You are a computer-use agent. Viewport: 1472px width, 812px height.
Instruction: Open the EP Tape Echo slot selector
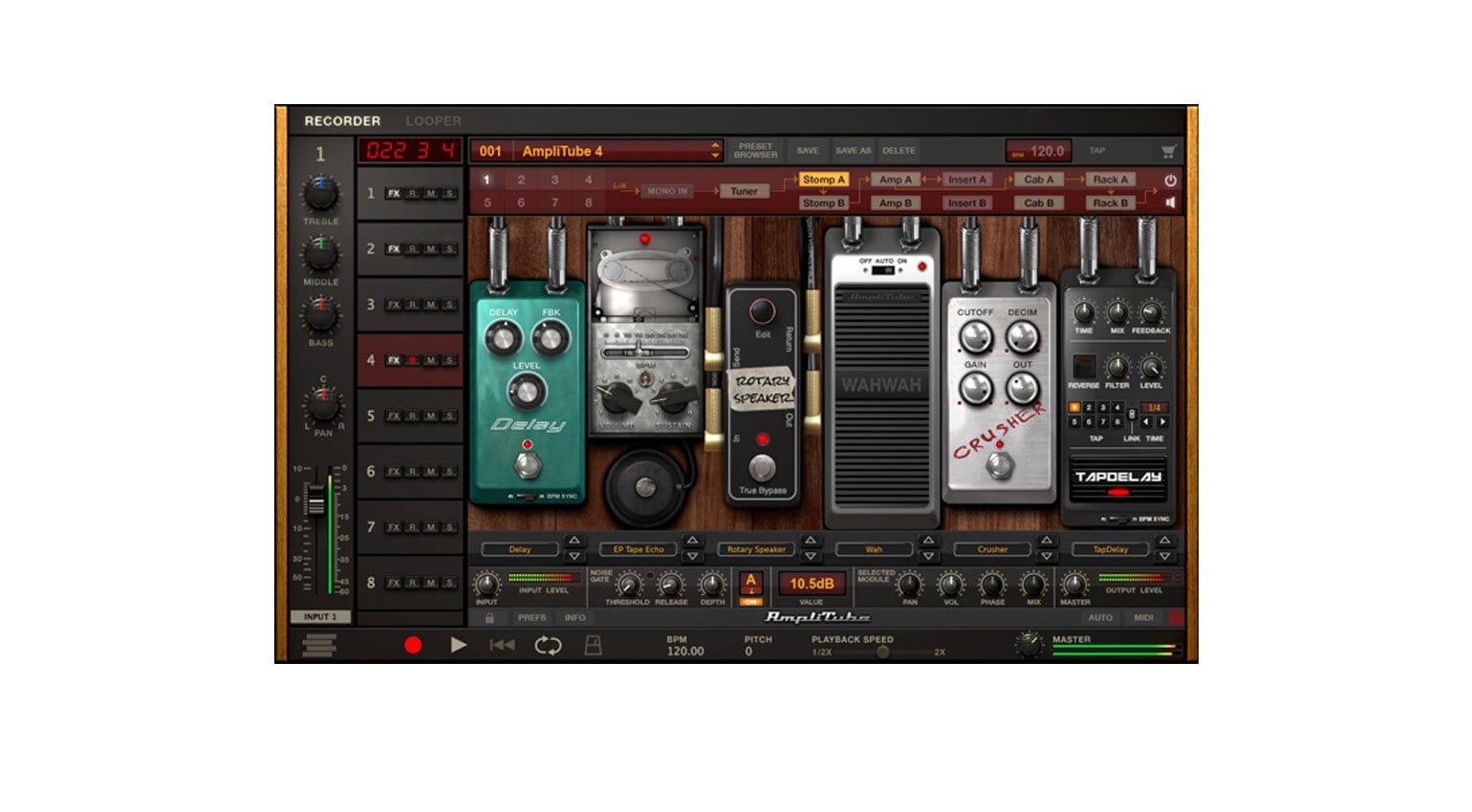[x=639, y=549]
